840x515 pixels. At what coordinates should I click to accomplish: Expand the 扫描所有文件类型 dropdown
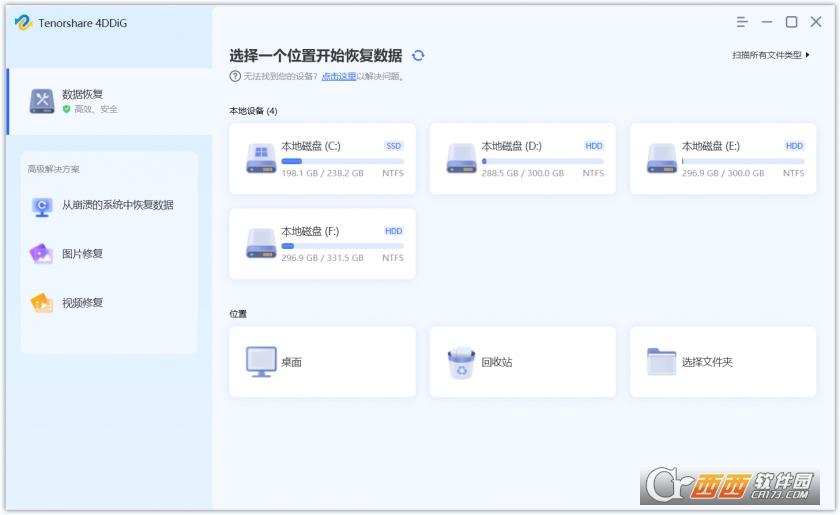click(770, 55)
